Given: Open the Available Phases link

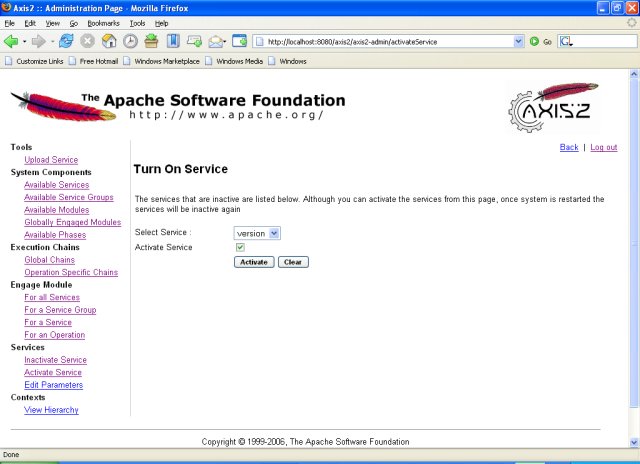Looking at the screenshot, I should pos(55,235).
